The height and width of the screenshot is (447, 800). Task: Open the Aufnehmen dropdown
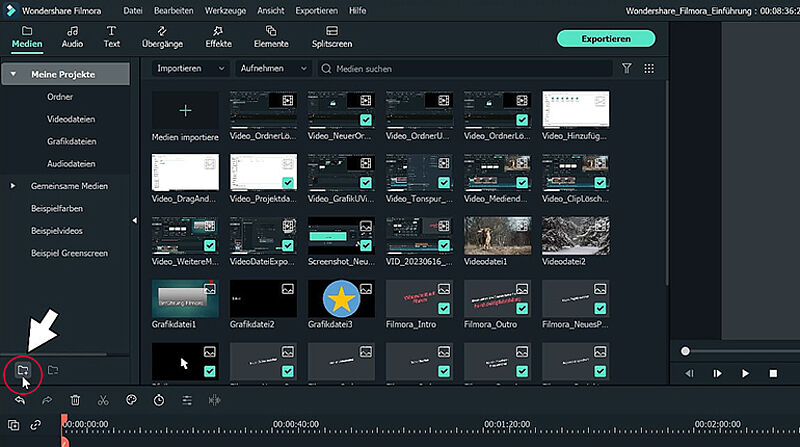pyautogui.click(x=273, y=68)
